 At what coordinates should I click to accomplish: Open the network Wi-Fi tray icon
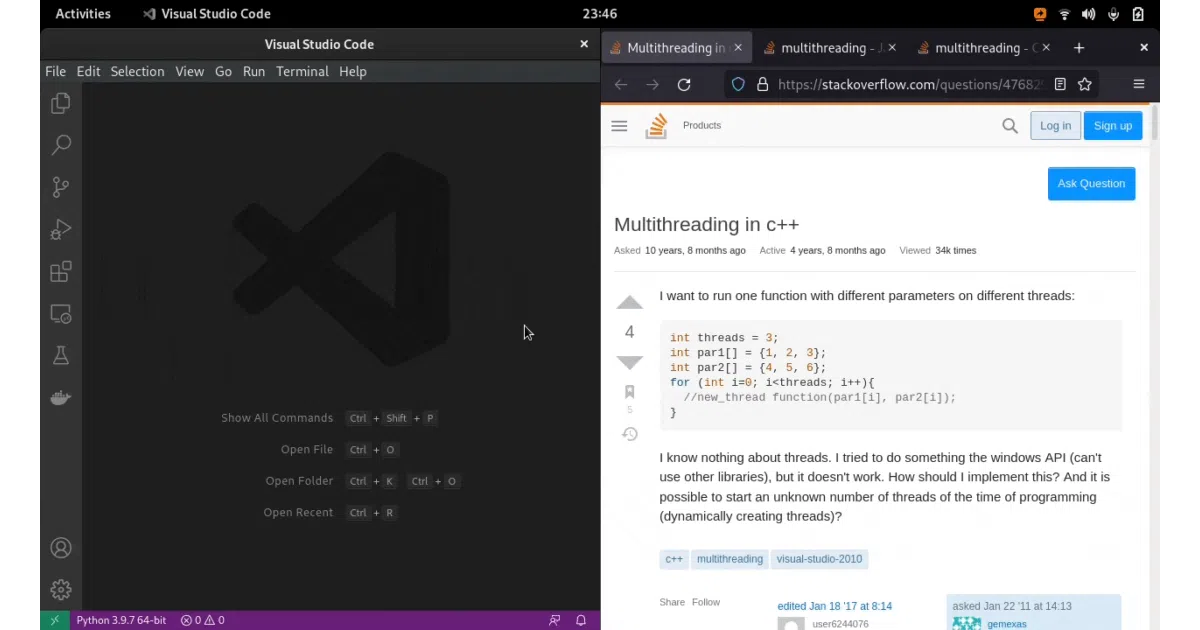pos(1064,14)
